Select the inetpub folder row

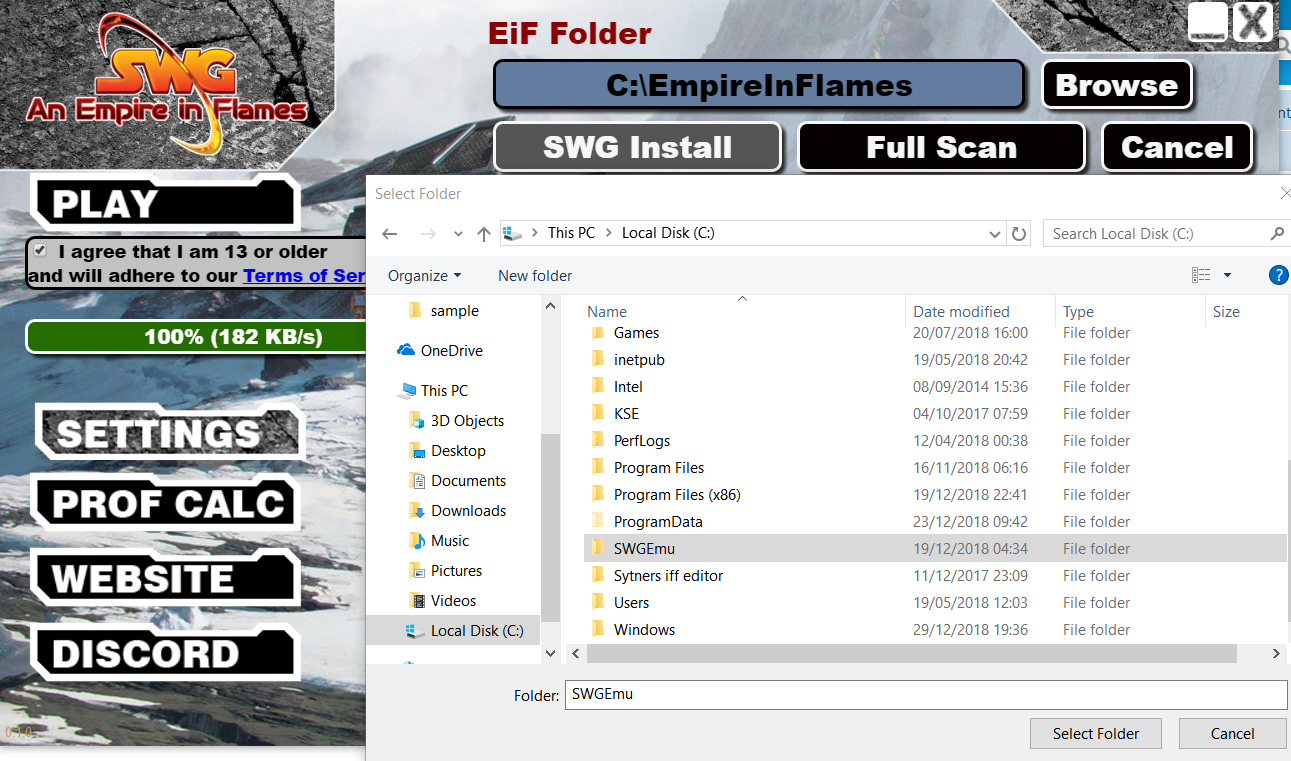tap(935, 360)
